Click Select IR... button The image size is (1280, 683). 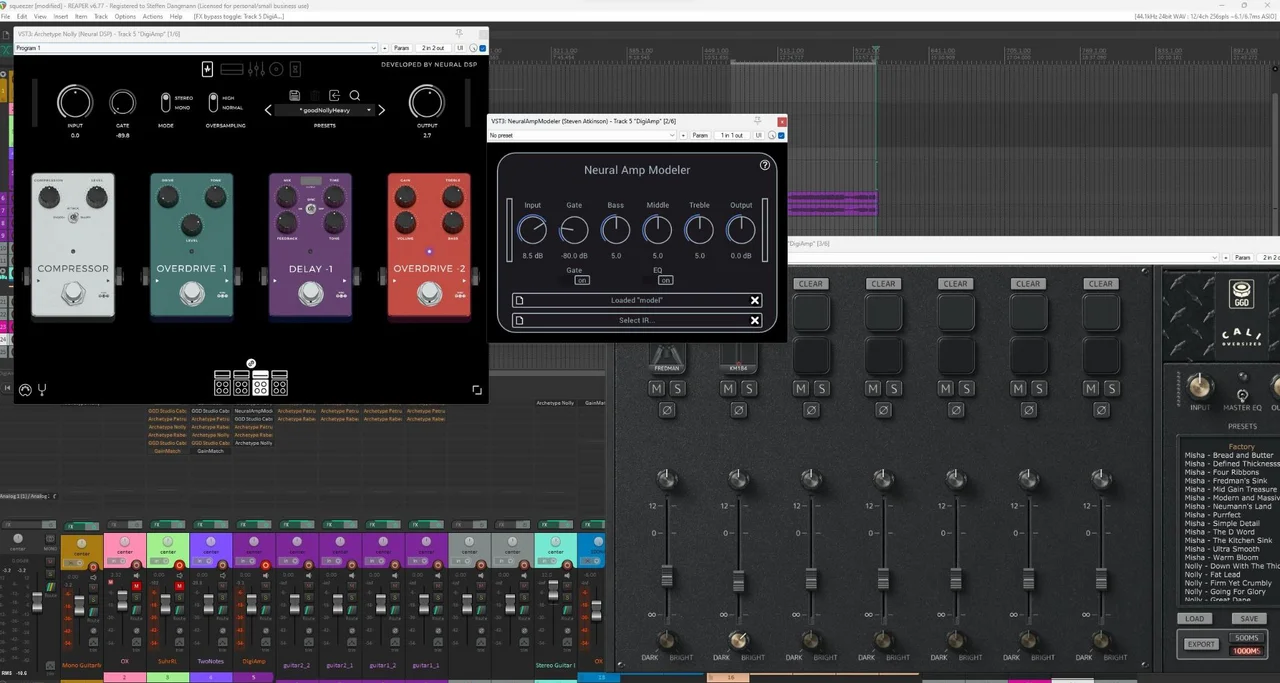click(636, 320)
